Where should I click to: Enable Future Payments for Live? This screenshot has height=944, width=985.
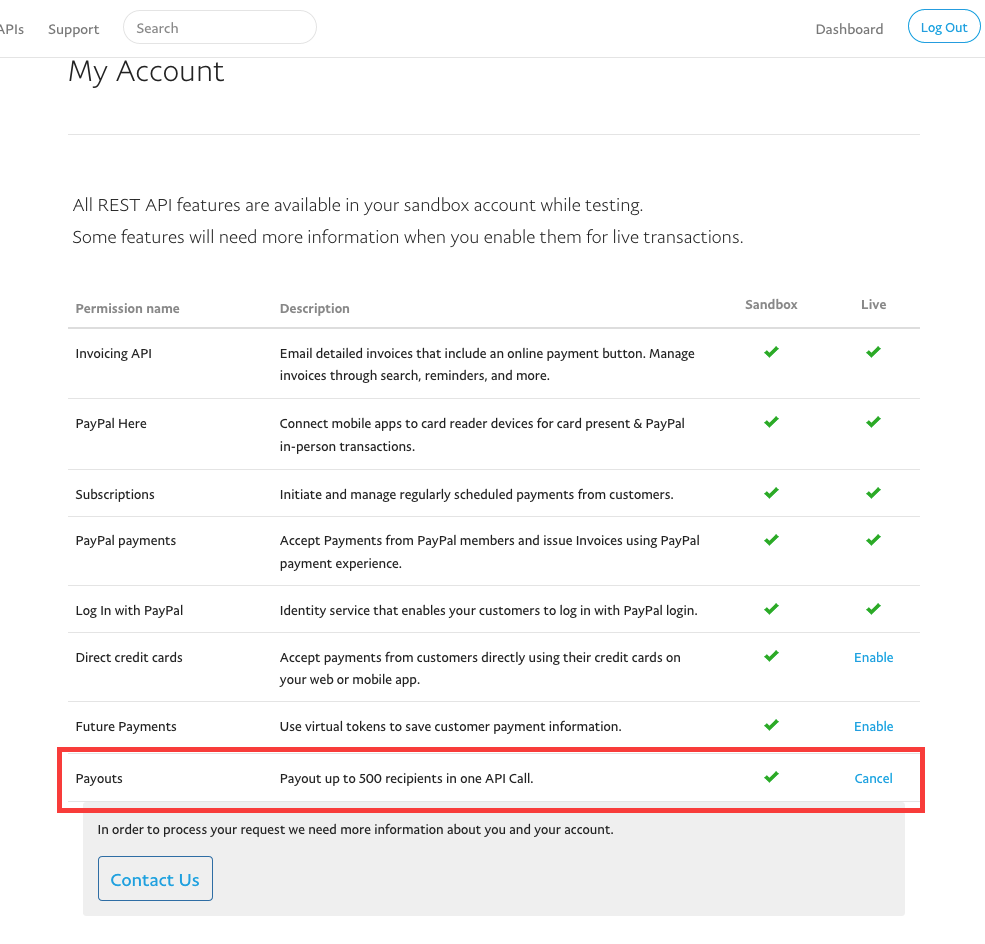point(873,727)
